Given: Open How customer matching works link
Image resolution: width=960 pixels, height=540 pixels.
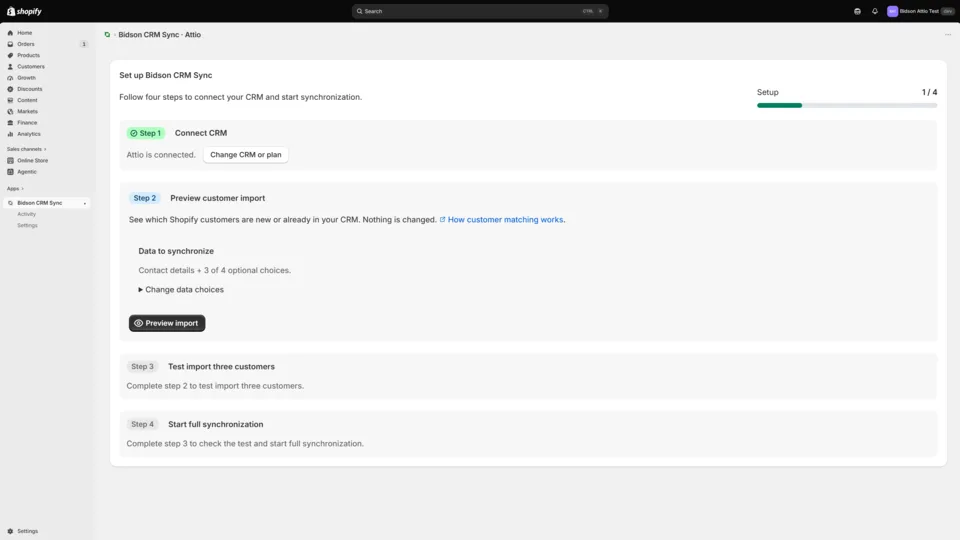Looking at the screenshot, I should (505, 219).
